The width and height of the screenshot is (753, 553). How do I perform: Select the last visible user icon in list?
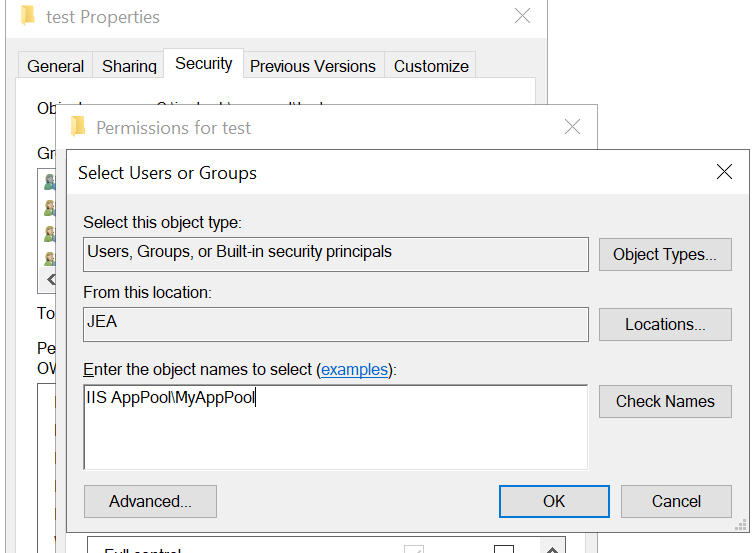pos(48,257)
